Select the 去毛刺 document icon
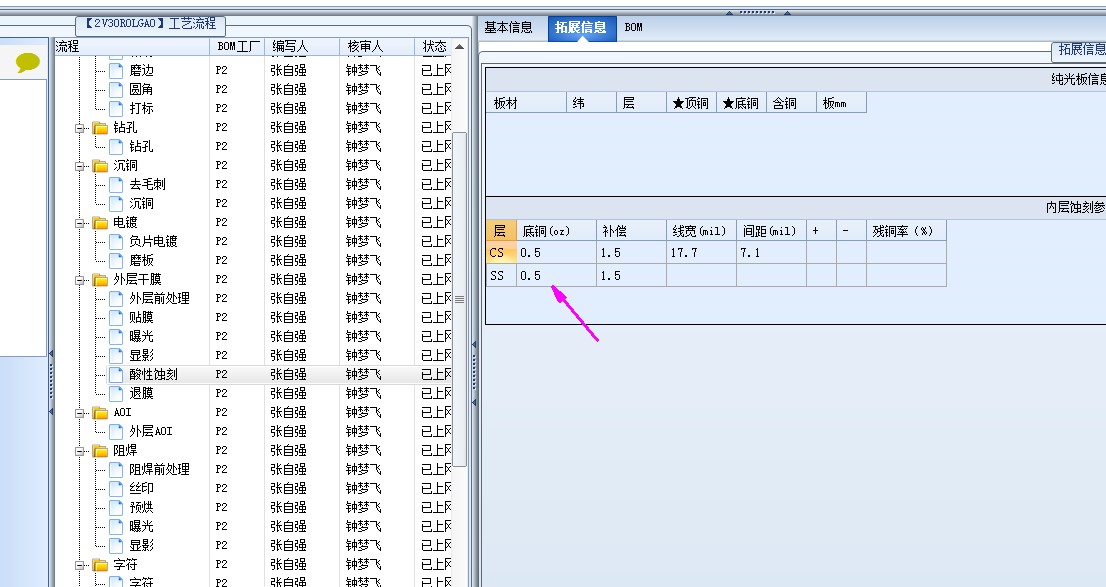 pyautogui.click(x=116, y=185)
